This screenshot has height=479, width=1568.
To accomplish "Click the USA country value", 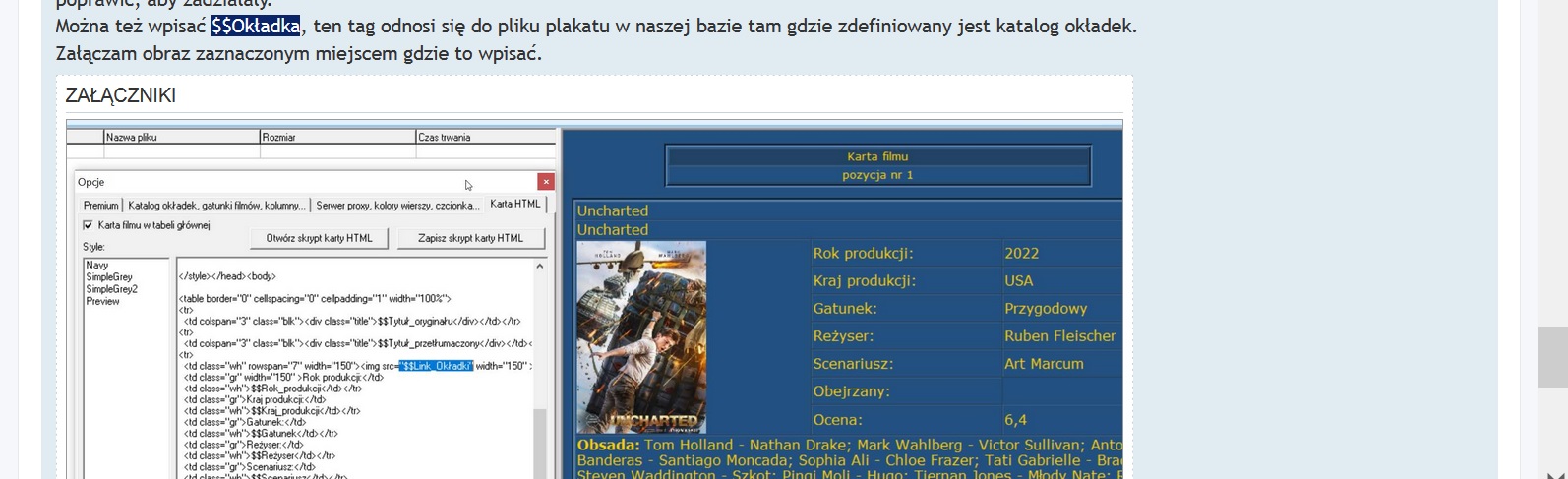I will coord(1018,280).
